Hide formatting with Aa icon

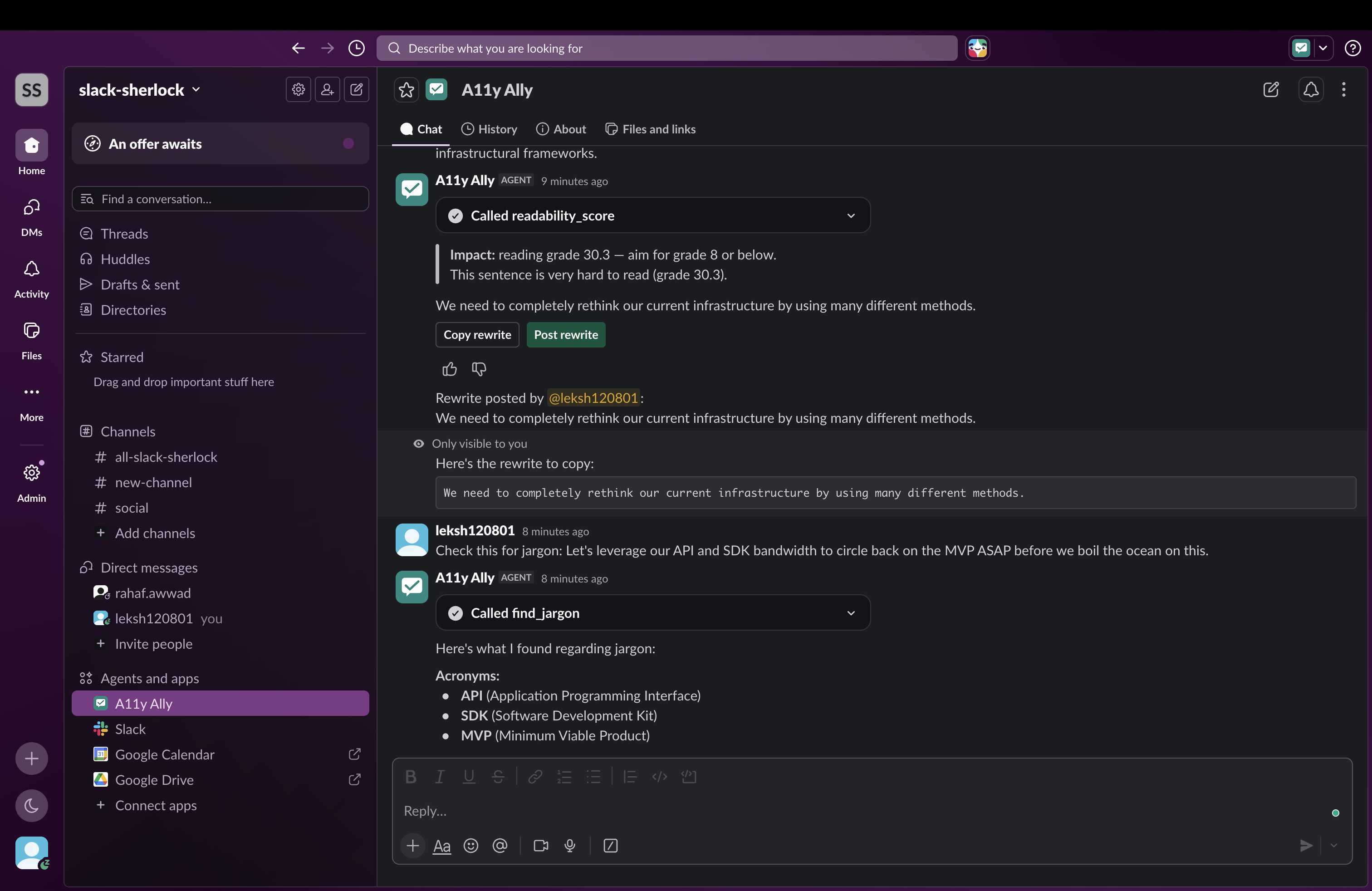pyautogui.click(x=441, y=846)
